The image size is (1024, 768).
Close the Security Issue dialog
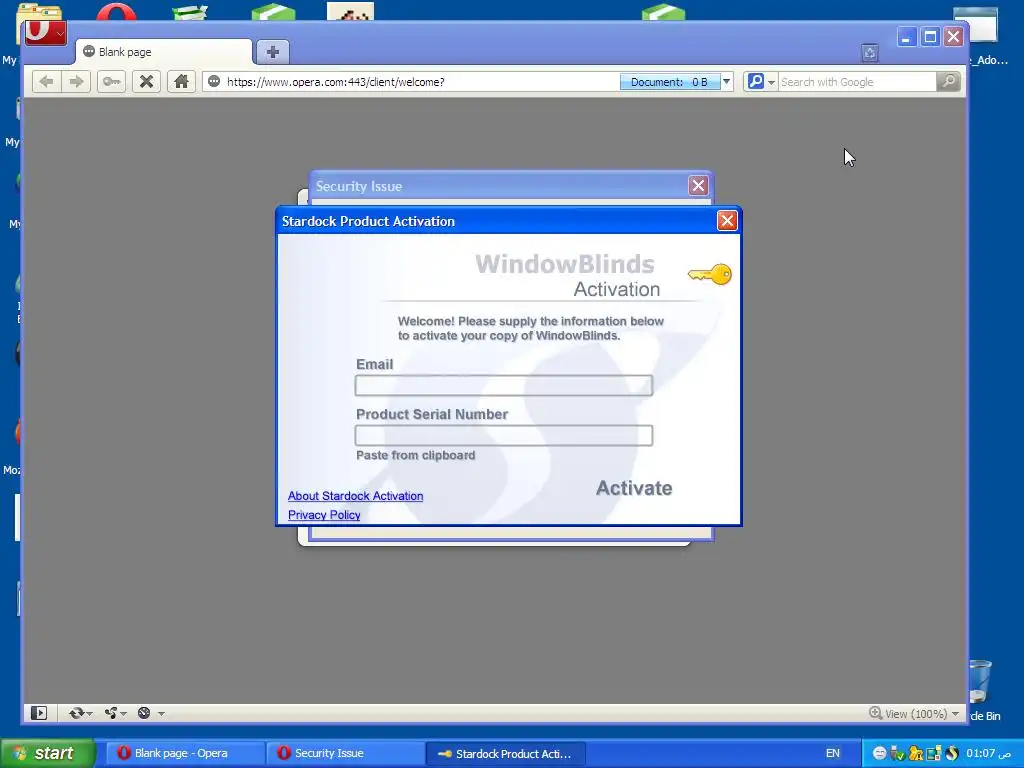(x=698, y=185)
